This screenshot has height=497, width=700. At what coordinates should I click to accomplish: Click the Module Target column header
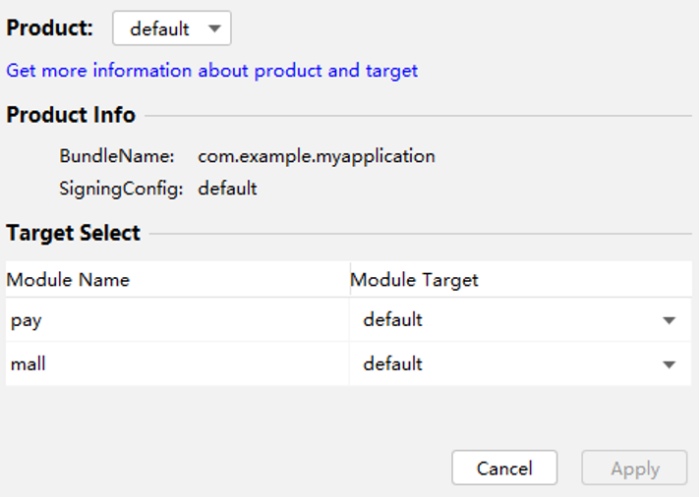[521, 280]
